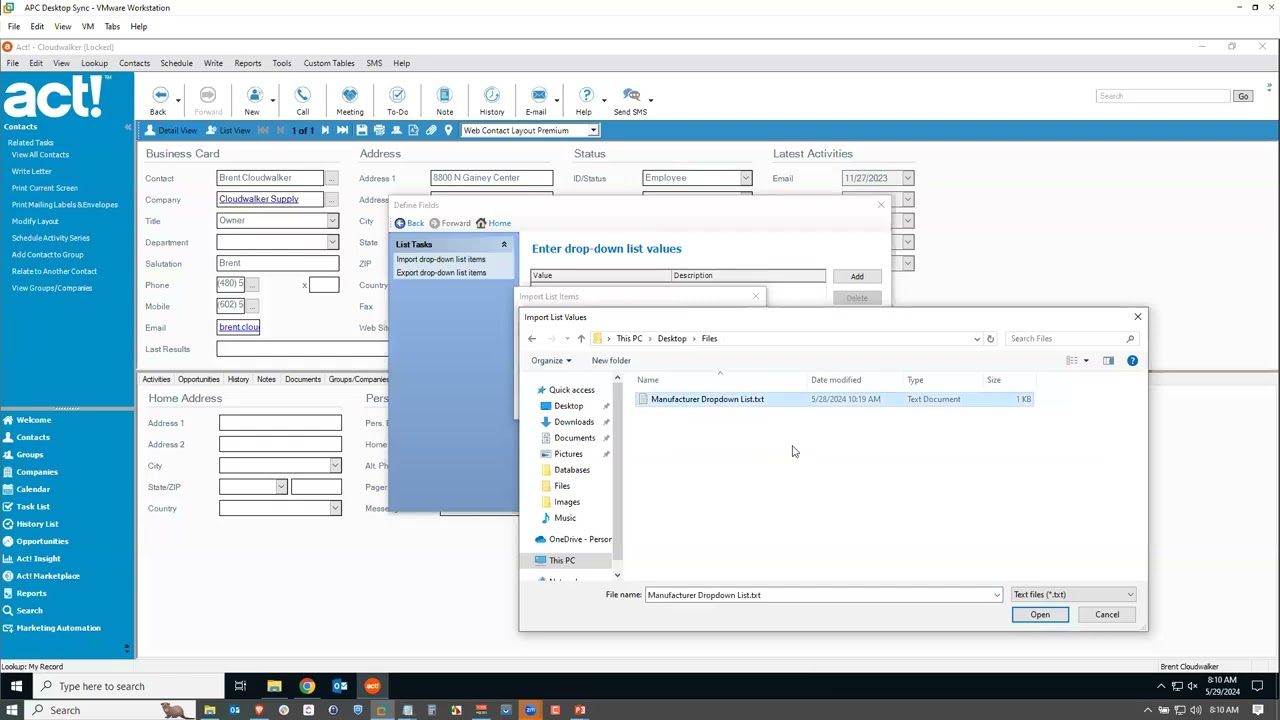Click Open to import the file

point(1040,615)
